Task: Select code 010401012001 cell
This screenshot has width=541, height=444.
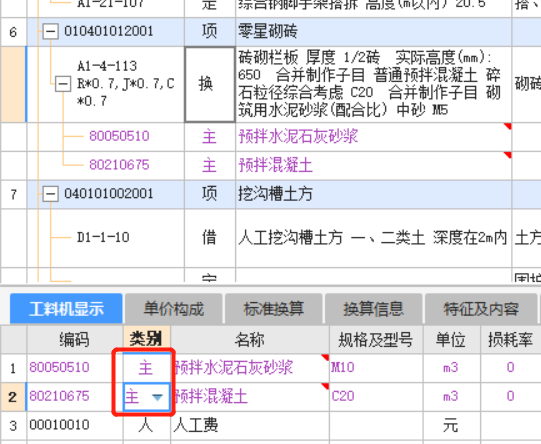Action: click(x=109, y=31)
